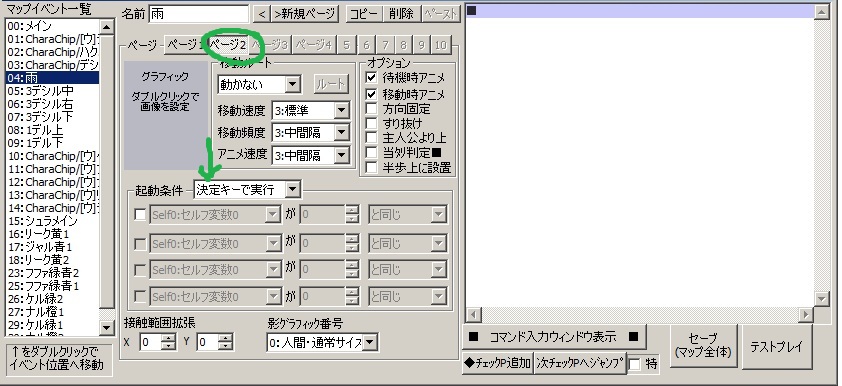The width and height of the screenshot is (842, 386).
Task: Select event 00:メイン in list
Action: (52, 26)
